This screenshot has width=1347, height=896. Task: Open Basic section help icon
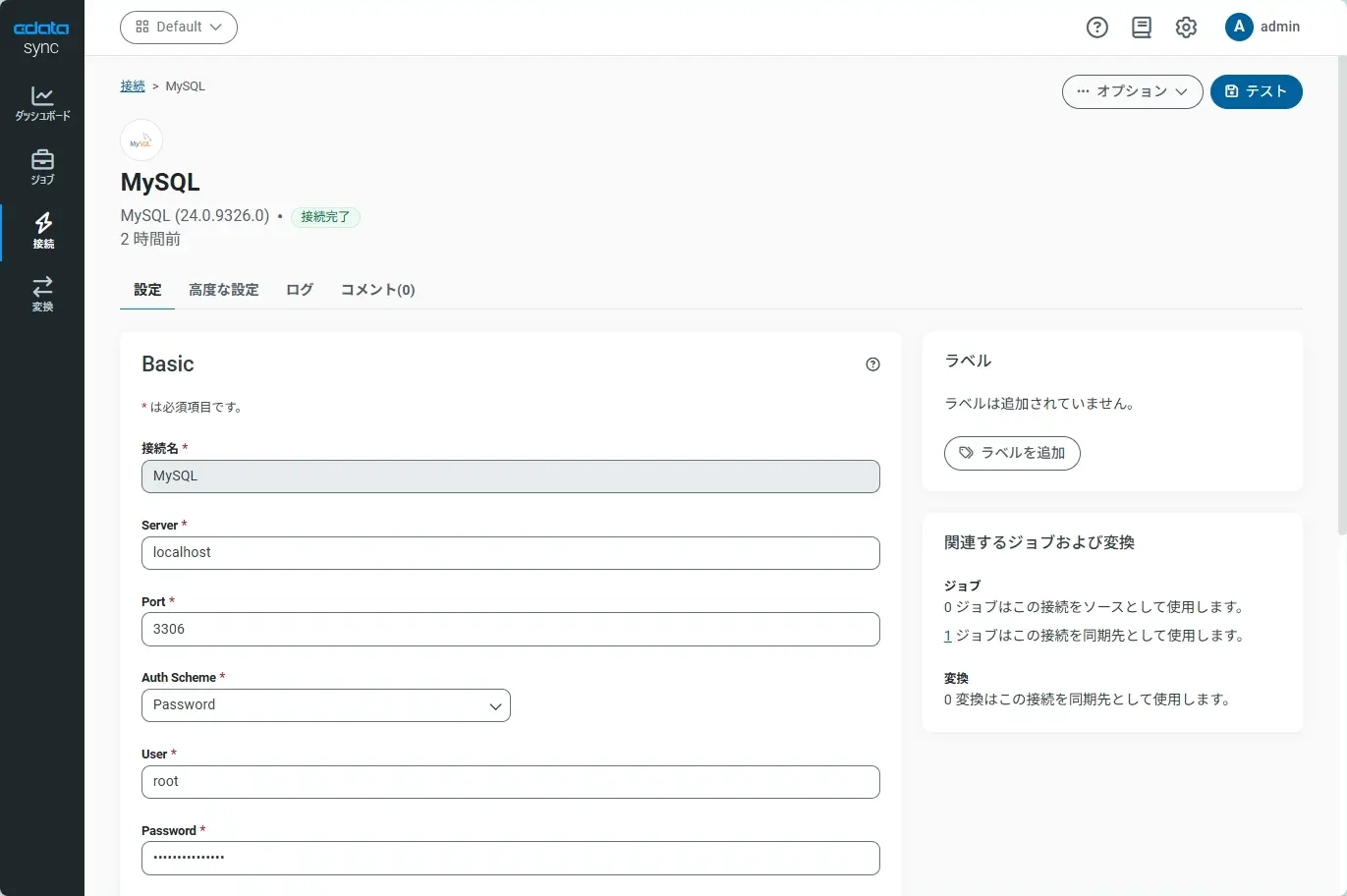point(872,364)
